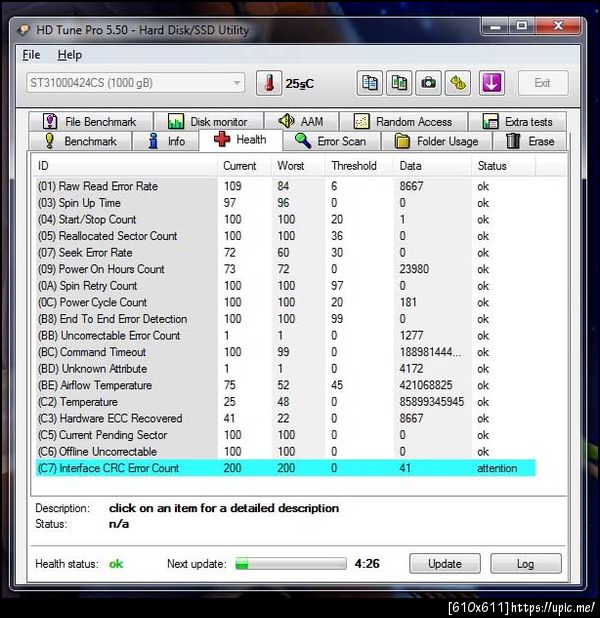Image resolution: width=600 pixels, height=618 pixels.
Task: Select the Command Timeout row
Action: pyautogui.click(x=285, y=352)
